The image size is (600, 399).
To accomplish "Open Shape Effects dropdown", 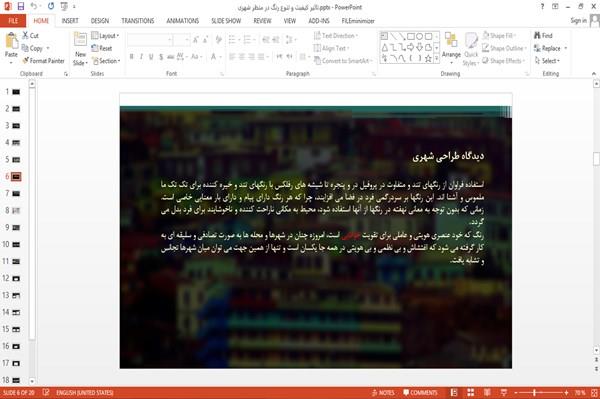I will (x=503, y=61).
